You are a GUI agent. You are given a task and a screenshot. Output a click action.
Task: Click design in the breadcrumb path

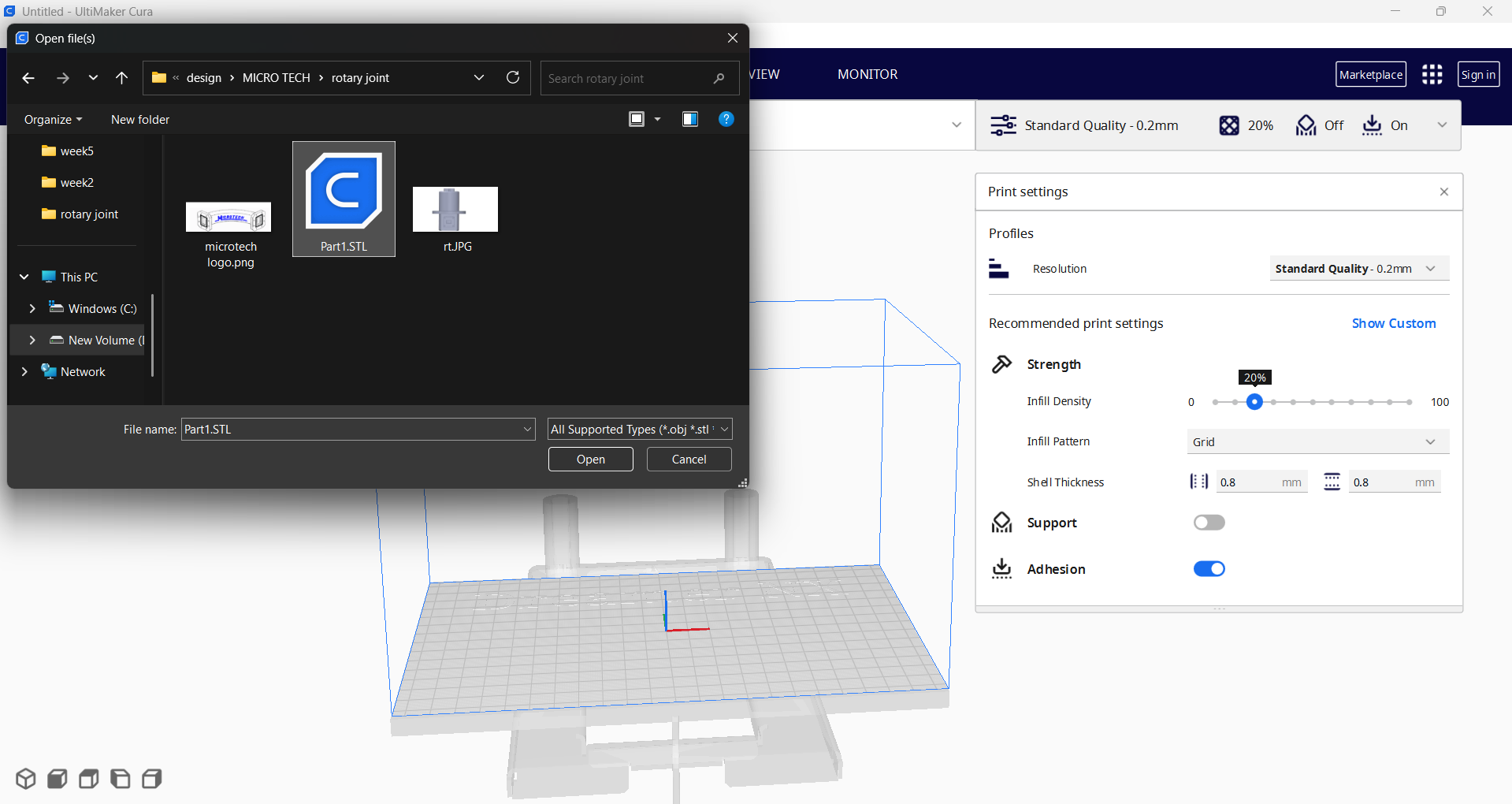point(204,78)
